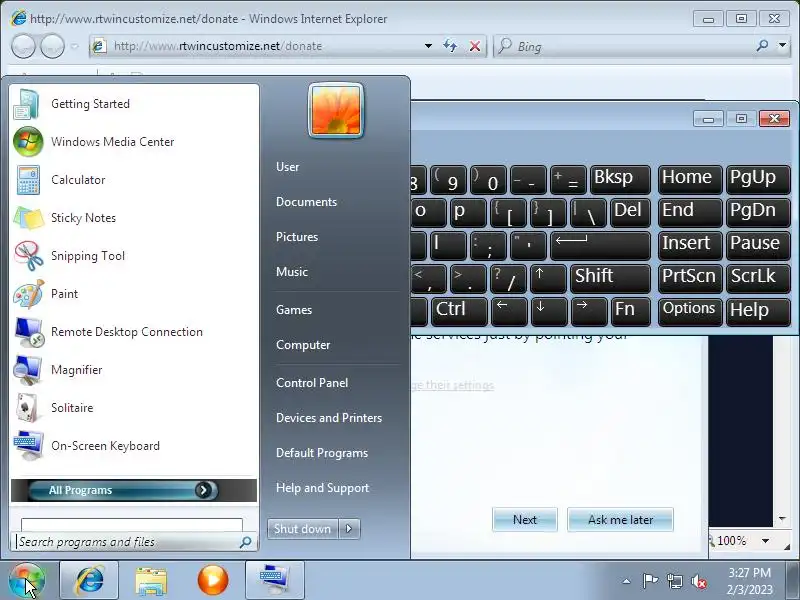Image resolution: width=800 pixels, height=600 pixels.
Task: Tap the PgDn key
Action: (758, 213)
